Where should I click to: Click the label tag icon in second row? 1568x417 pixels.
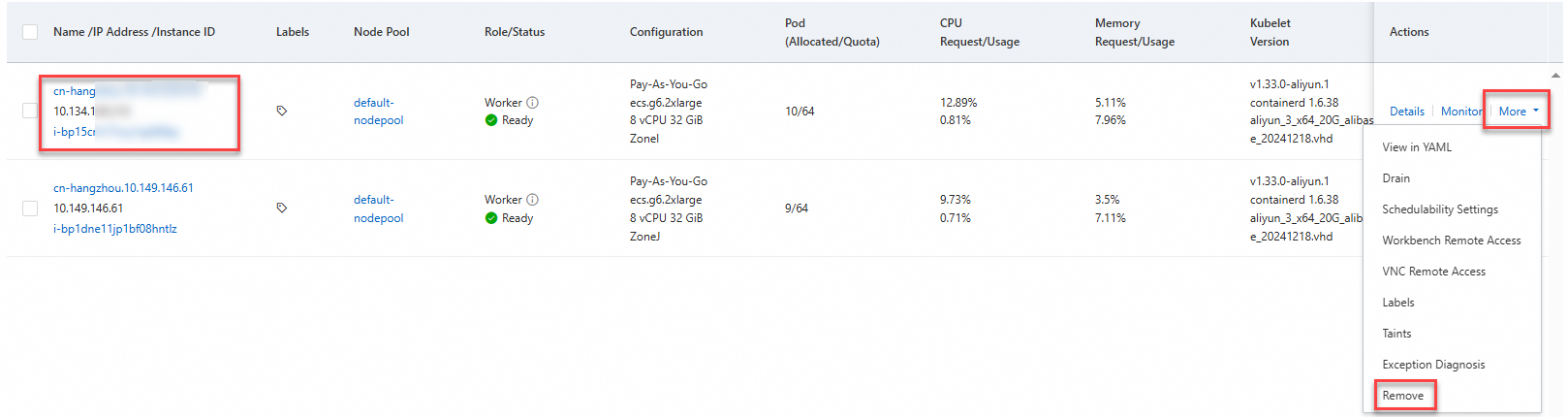click(282, 208)
